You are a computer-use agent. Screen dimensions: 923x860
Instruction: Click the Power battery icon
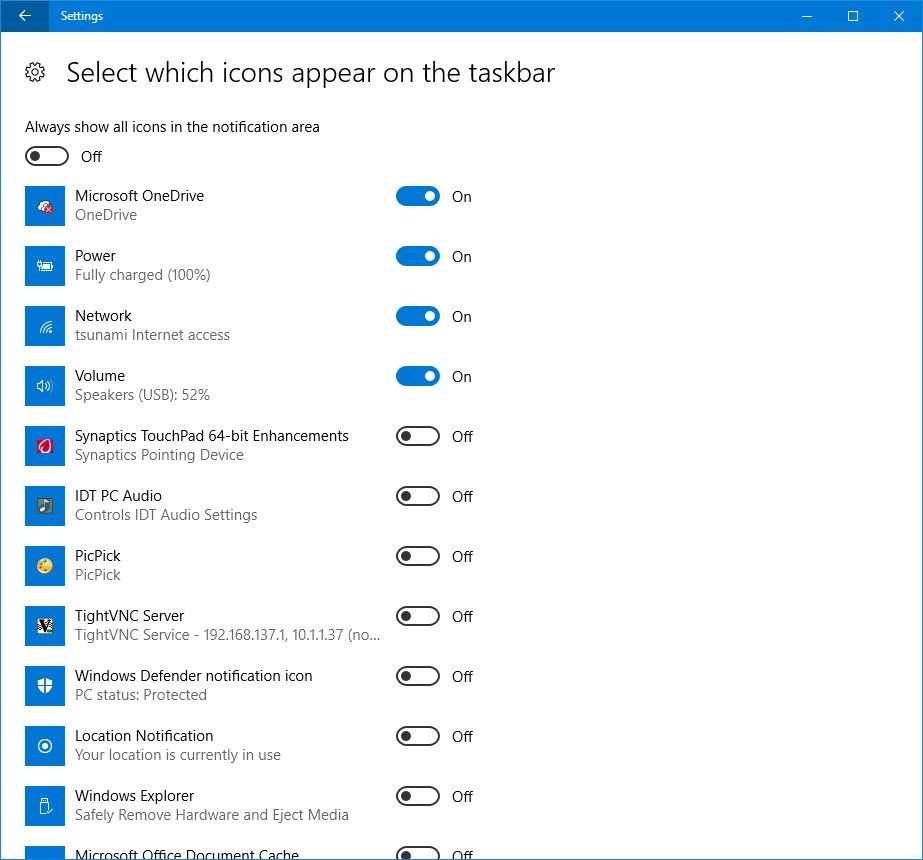click(44, 266)
